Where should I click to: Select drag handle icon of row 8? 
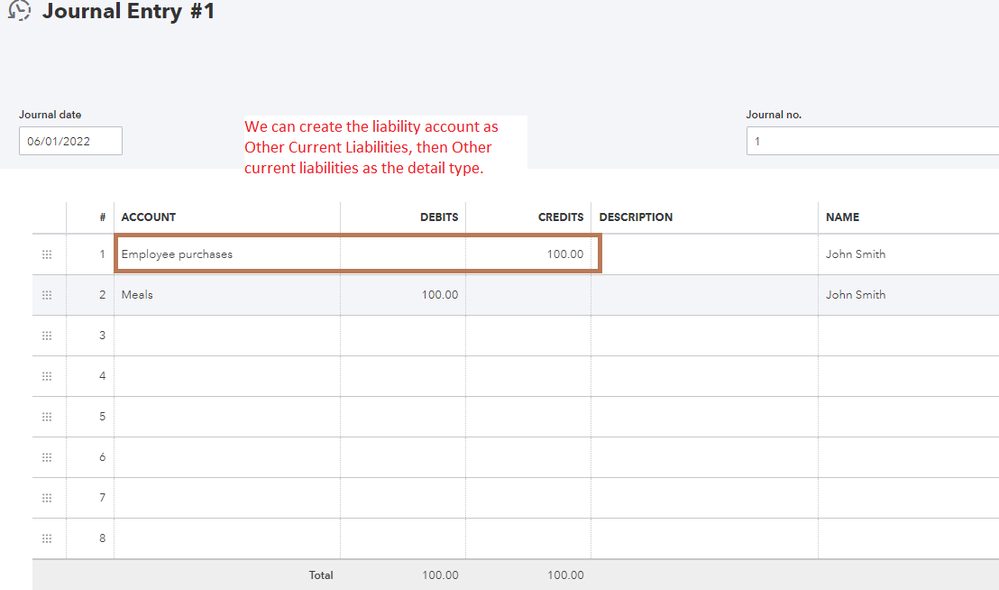47,539
